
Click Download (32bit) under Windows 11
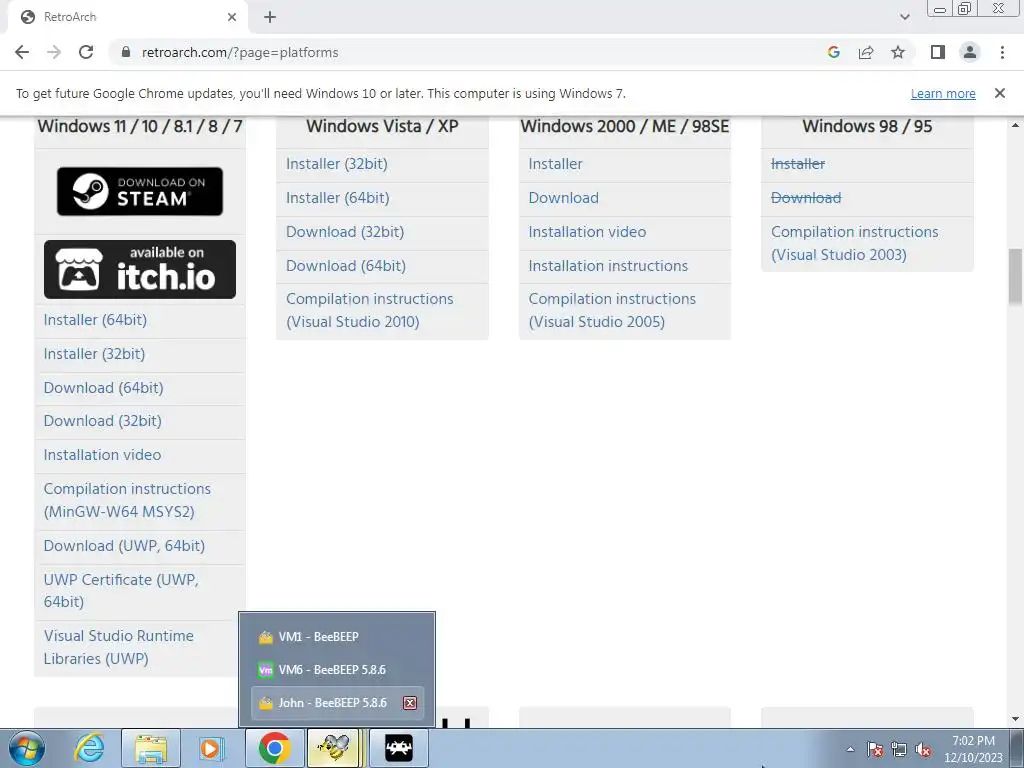coord(103,421)
